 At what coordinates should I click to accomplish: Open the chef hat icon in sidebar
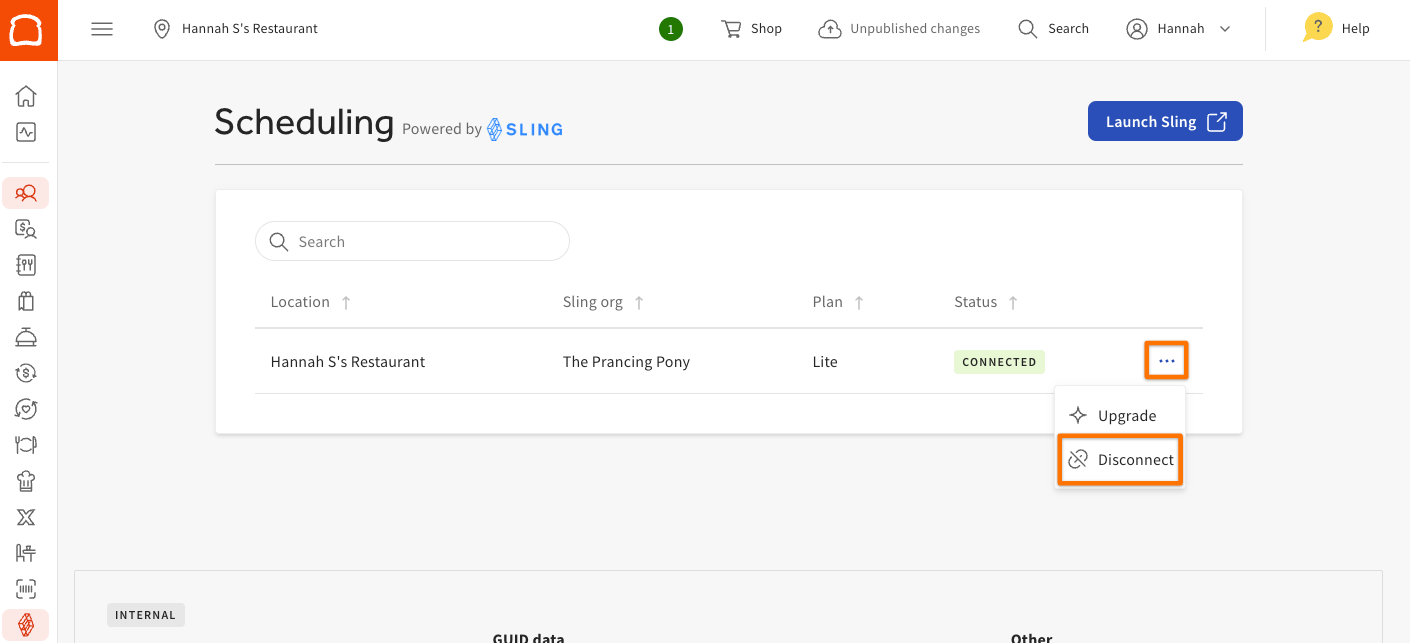click(26, 481)
